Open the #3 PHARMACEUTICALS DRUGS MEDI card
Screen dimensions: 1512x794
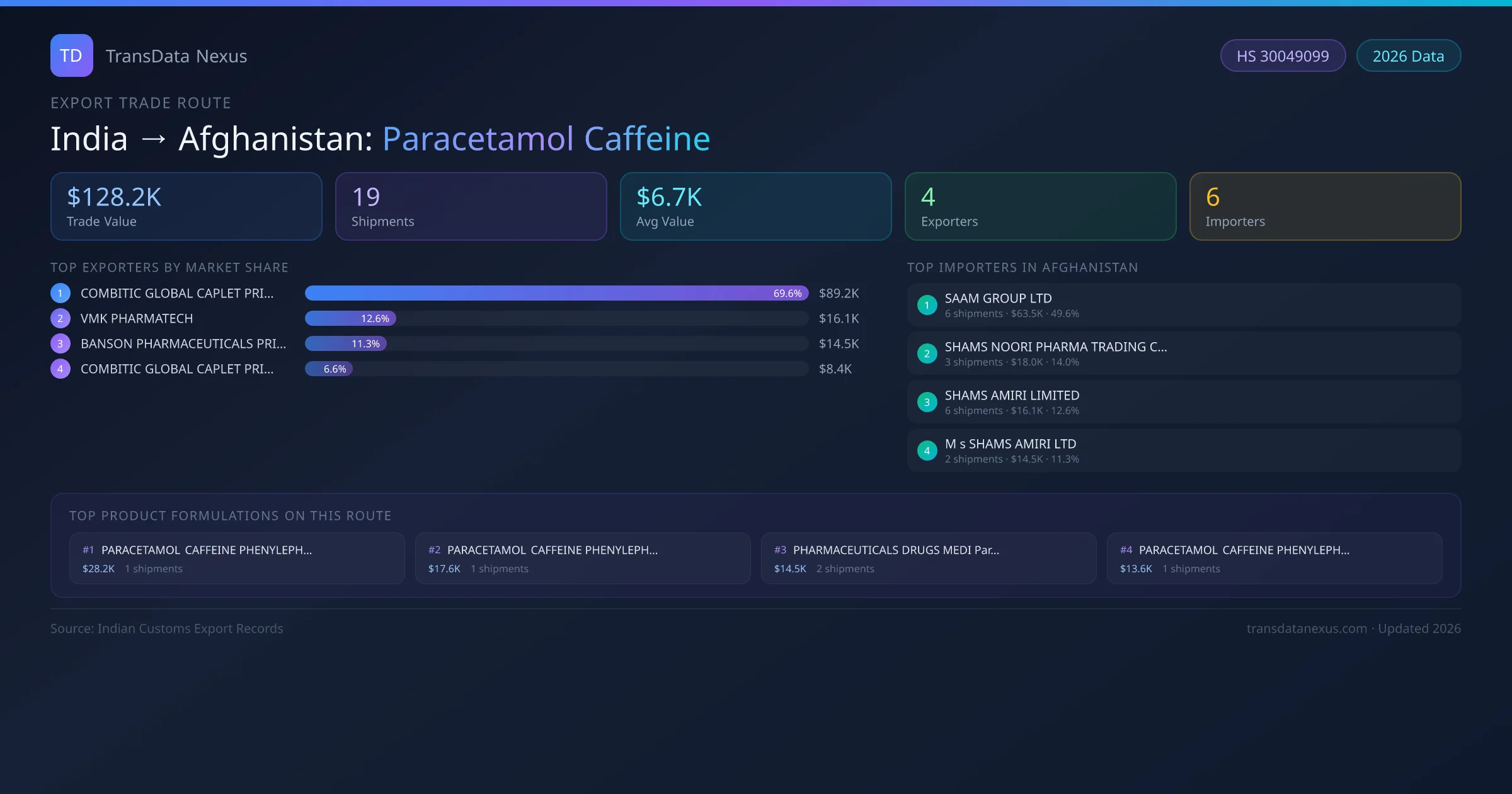click(x=928, y=558)
